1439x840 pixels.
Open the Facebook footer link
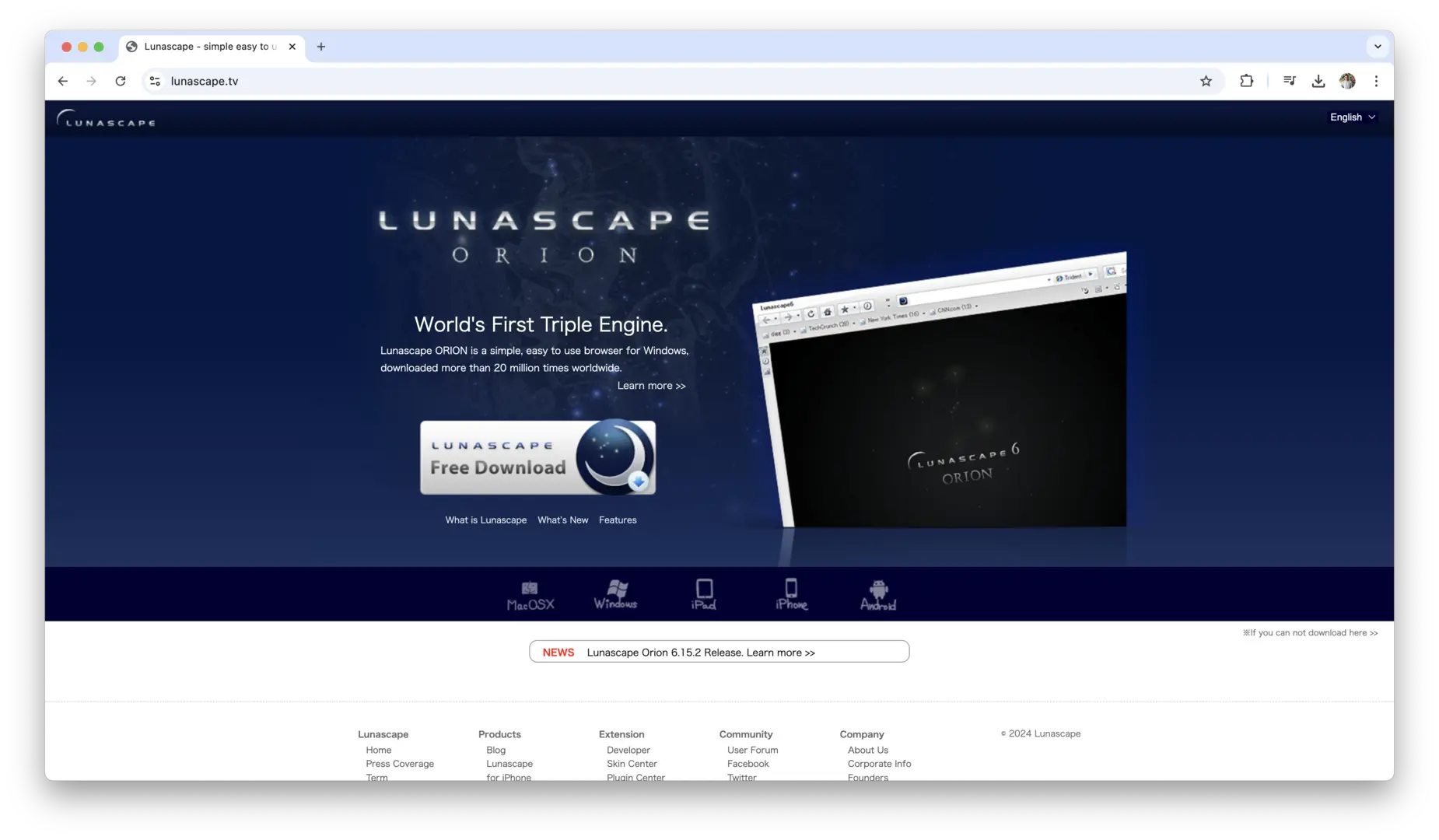[x=748, y=764]
